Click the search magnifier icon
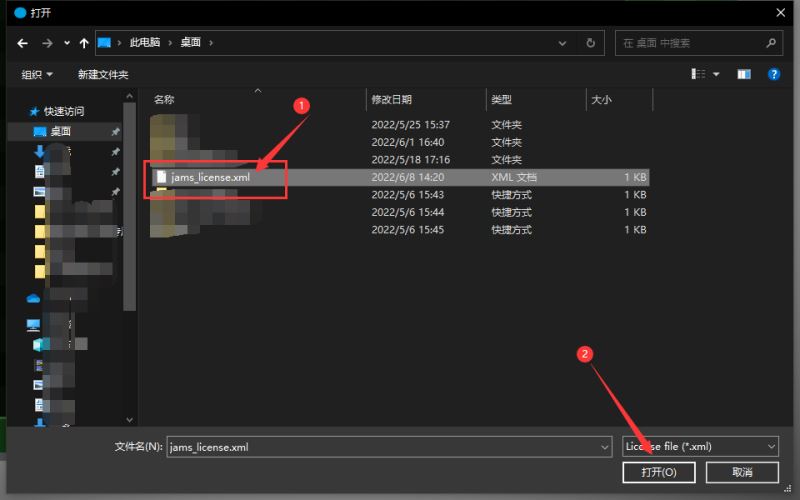The width and height of the screenshot is (800, 500). coord(771,43)
